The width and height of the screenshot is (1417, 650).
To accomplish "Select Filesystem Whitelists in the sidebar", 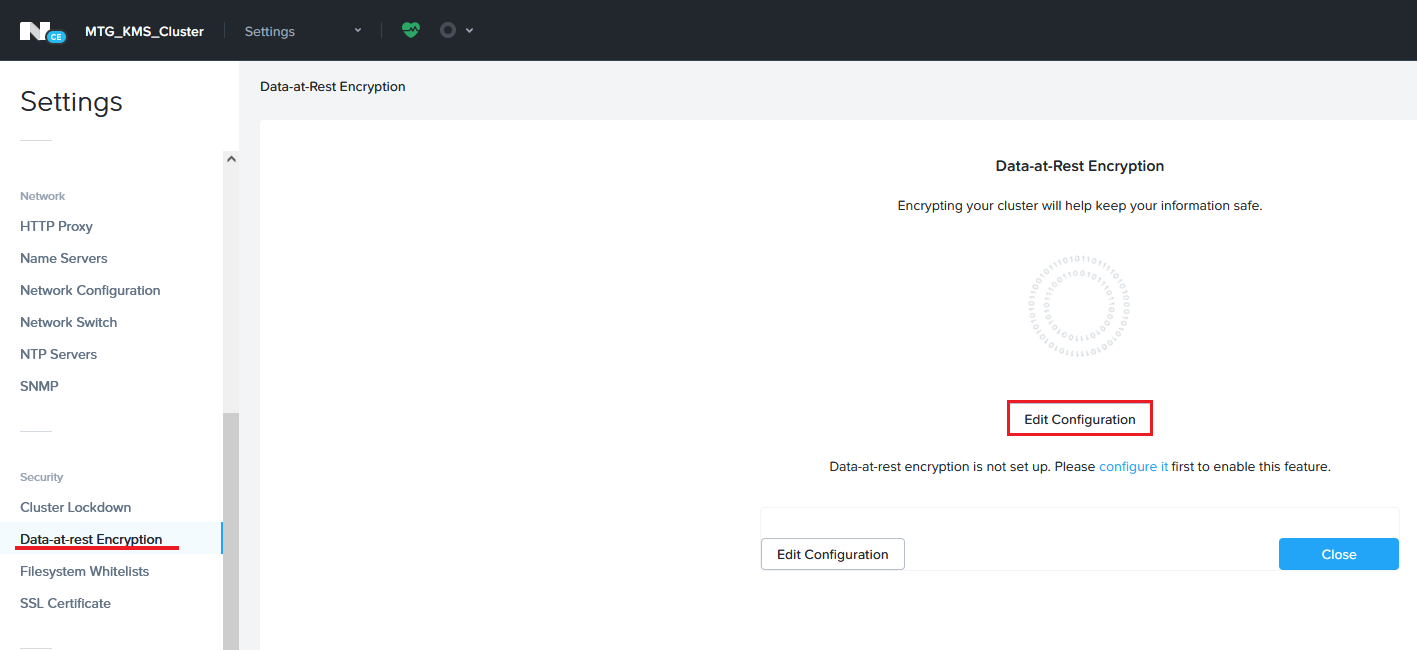I will click(x=84, y=571).
